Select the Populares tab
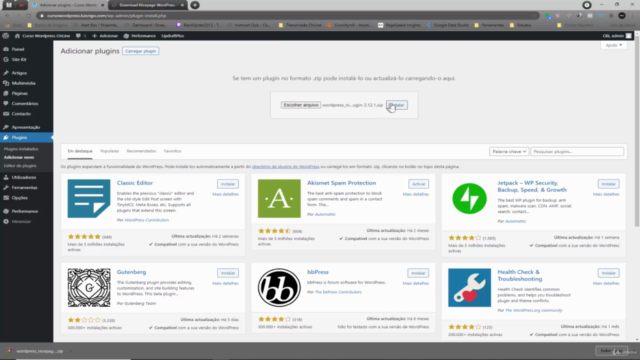Image resolution: width=640 pixels, height=360 pixels. [109, 151]
